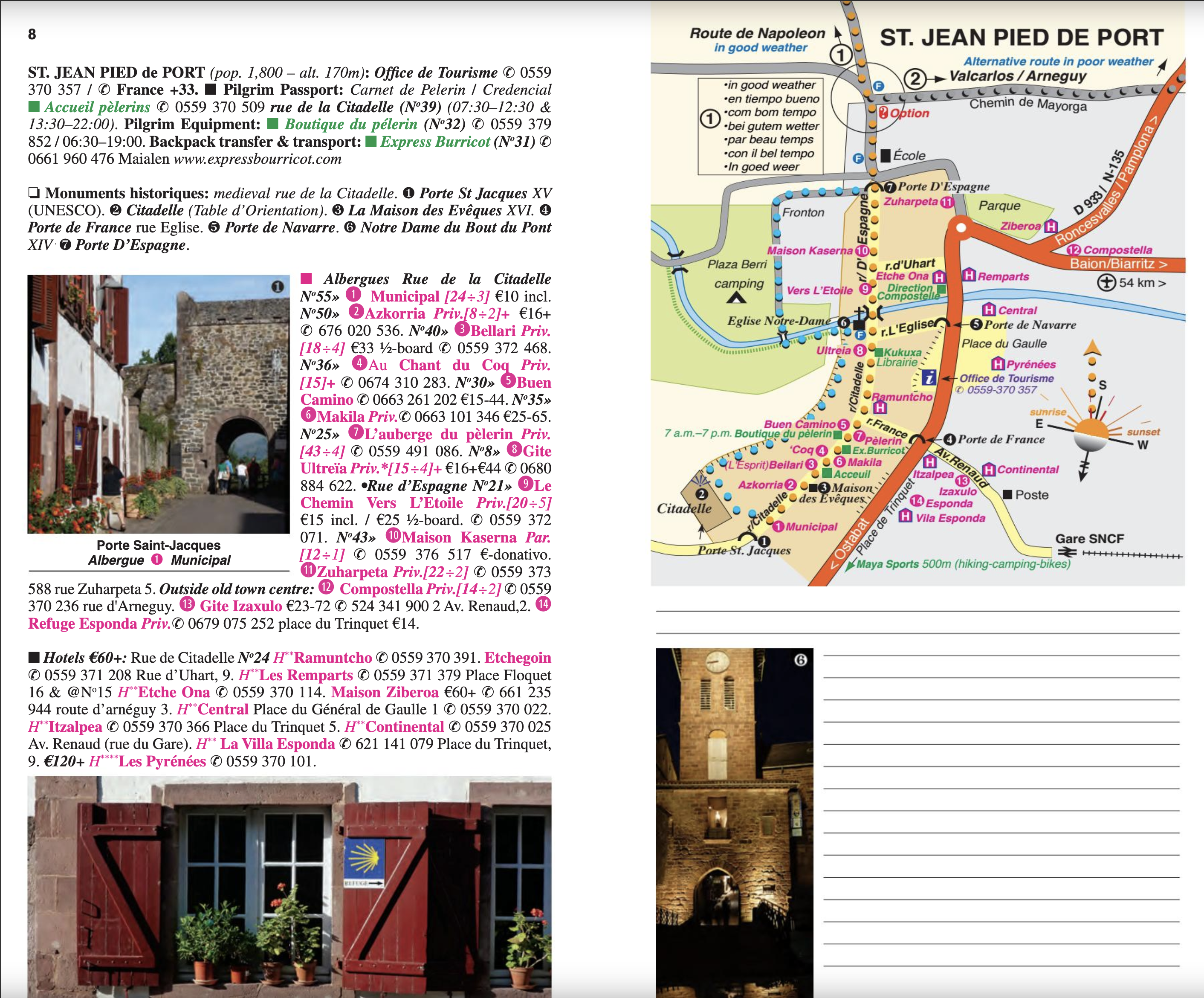Click the green Accueil map square
The width and height of the screenshot is (1204, 998).
pos(827,473)
